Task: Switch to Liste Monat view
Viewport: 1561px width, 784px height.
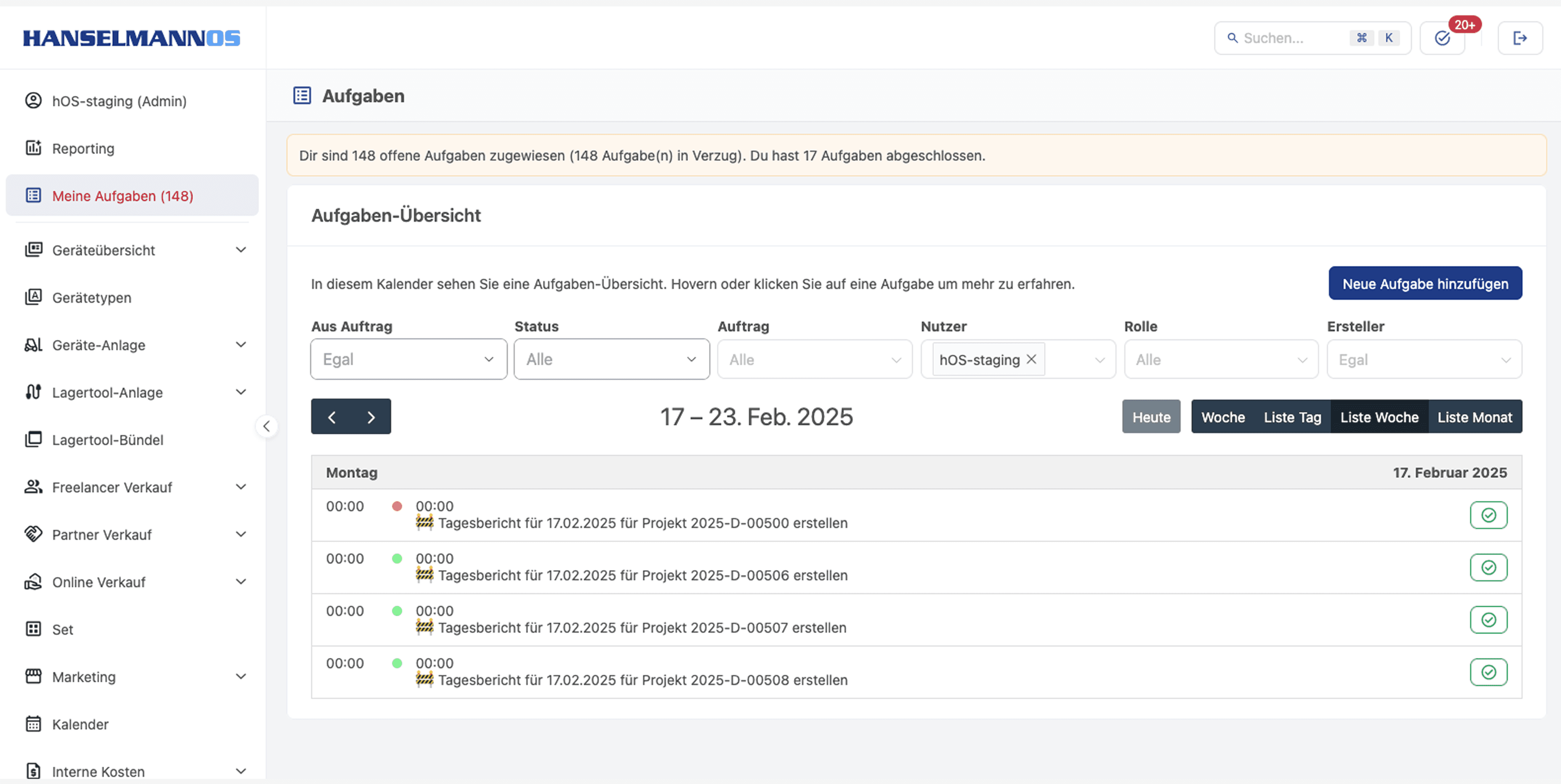Action: coord(1474,417)
